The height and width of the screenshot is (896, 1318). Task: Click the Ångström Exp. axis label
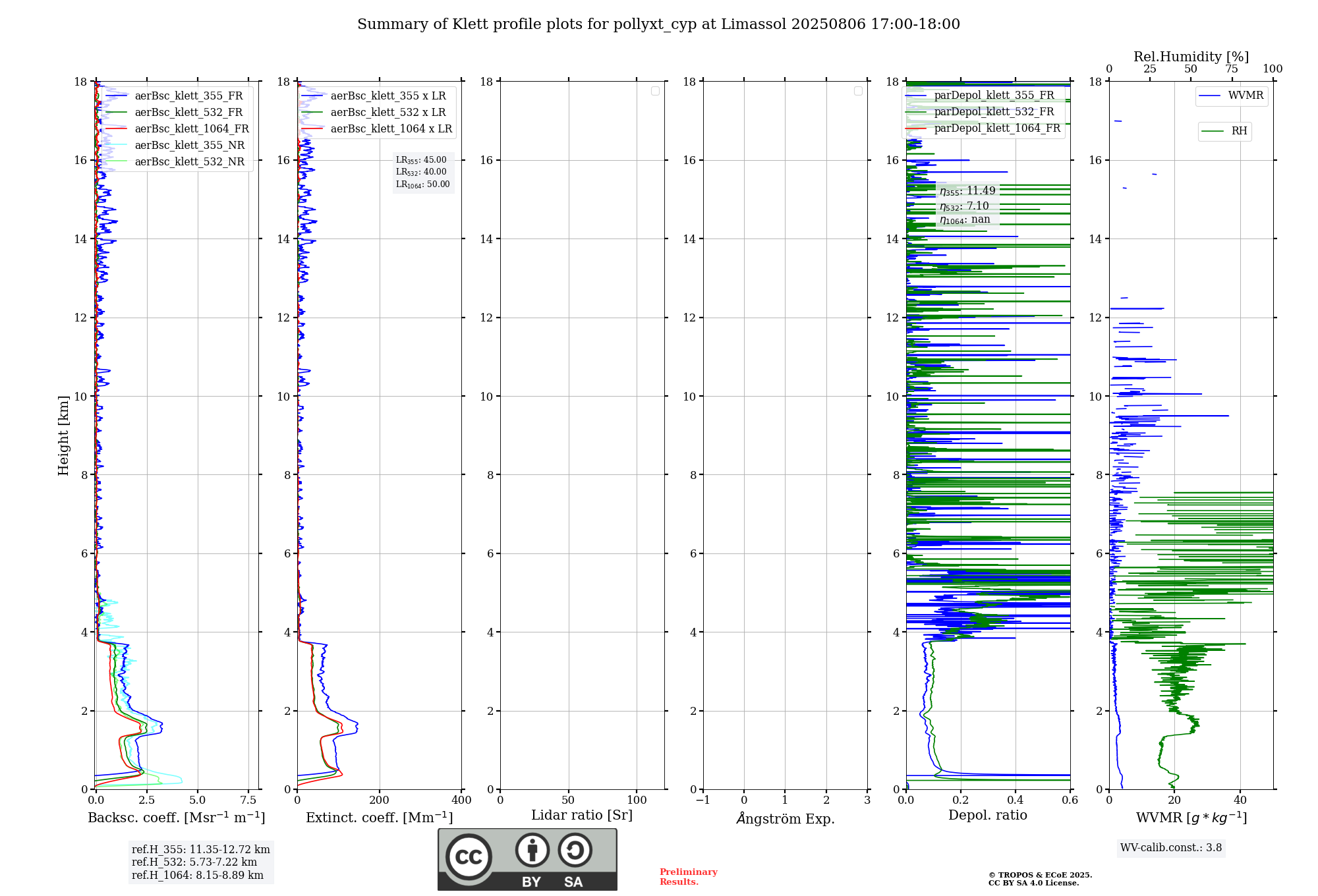pos(786,818)
